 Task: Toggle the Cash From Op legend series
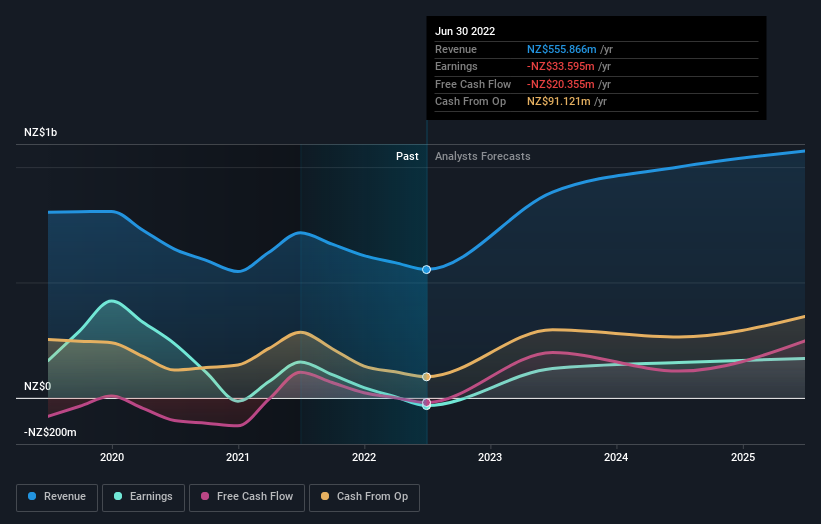tap(364, 497)
